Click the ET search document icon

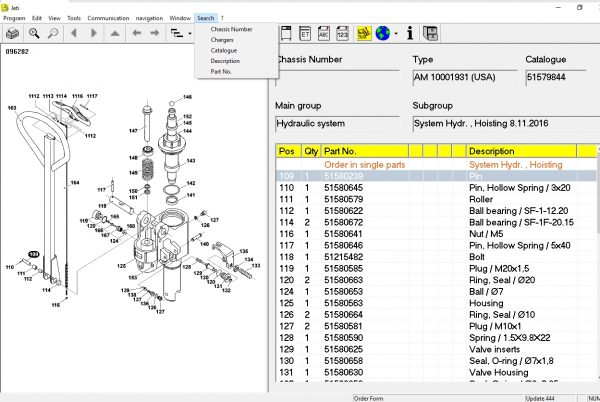tap(305, 34)
